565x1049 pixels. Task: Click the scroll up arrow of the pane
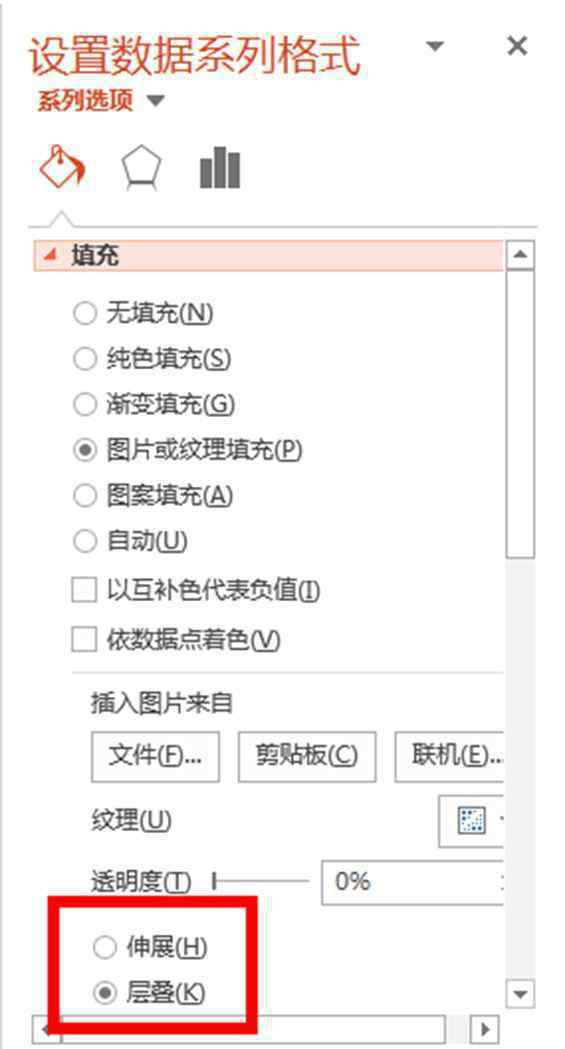521,255
